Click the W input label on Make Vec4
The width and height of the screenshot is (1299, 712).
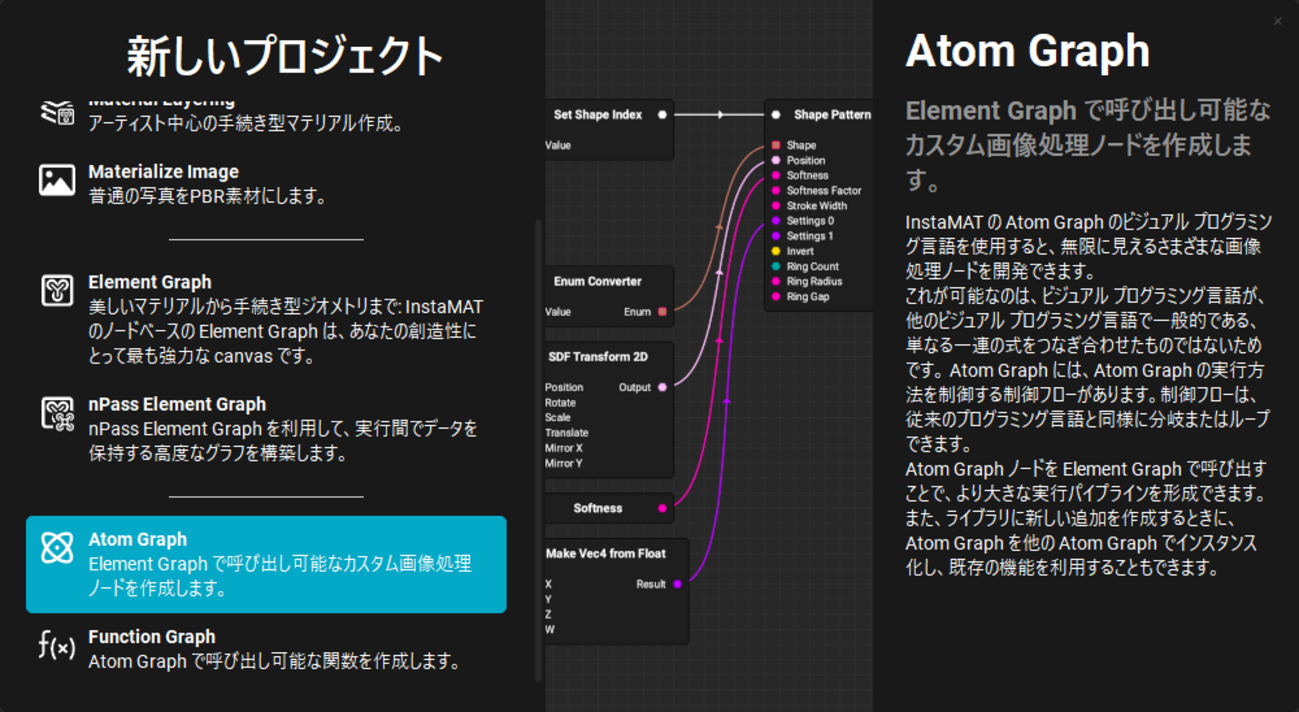pos(550,630)
